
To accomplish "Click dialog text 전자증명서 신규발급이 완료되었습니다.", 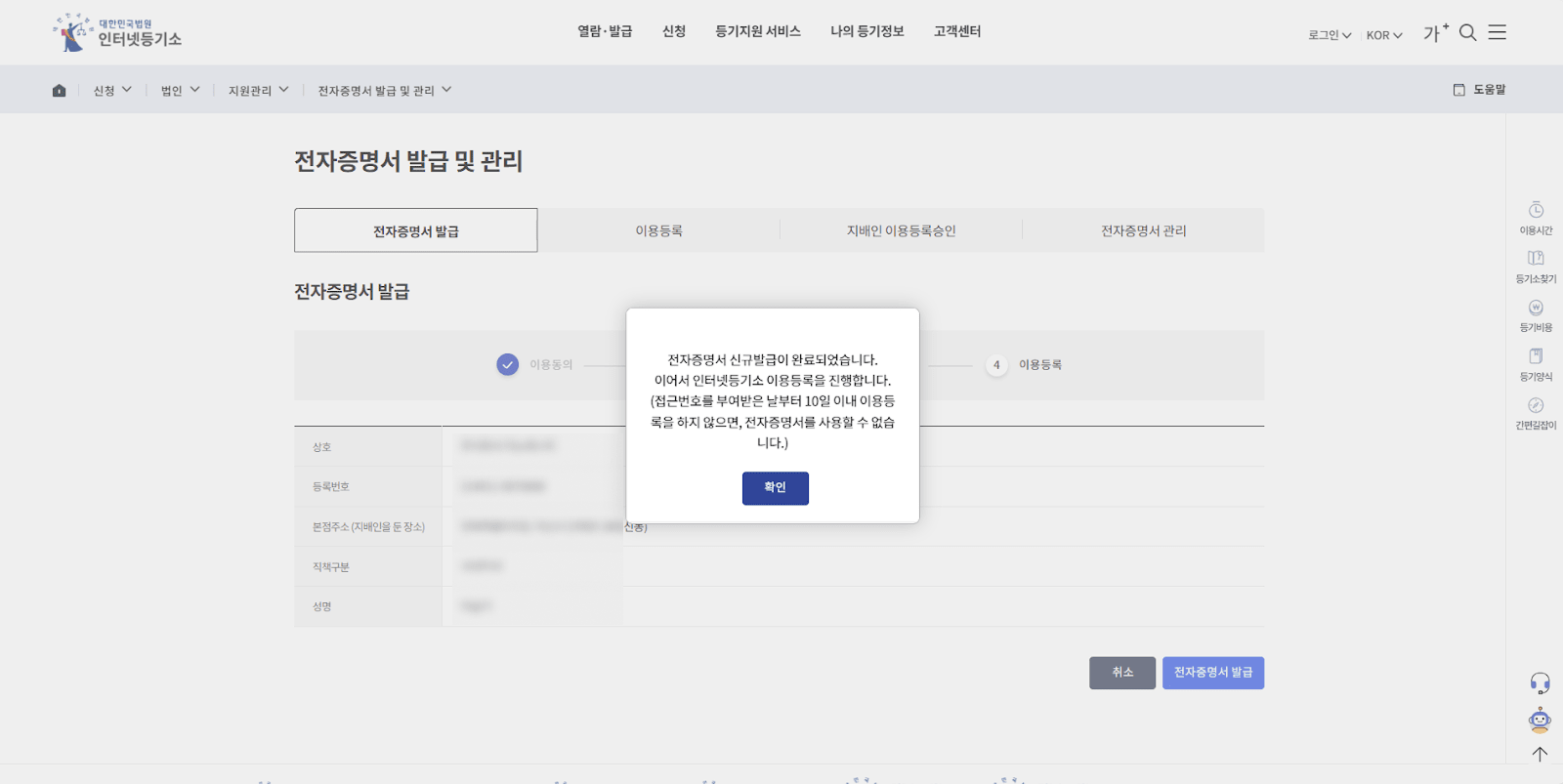I will 773,359.
